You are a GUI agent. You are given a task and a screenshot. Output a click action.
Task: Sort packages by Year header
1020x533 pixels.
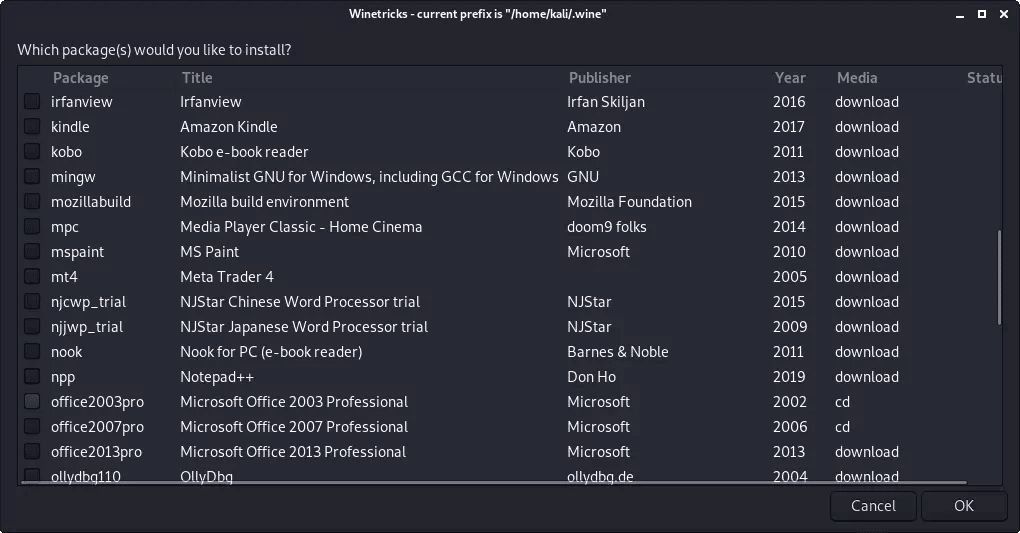790,78
